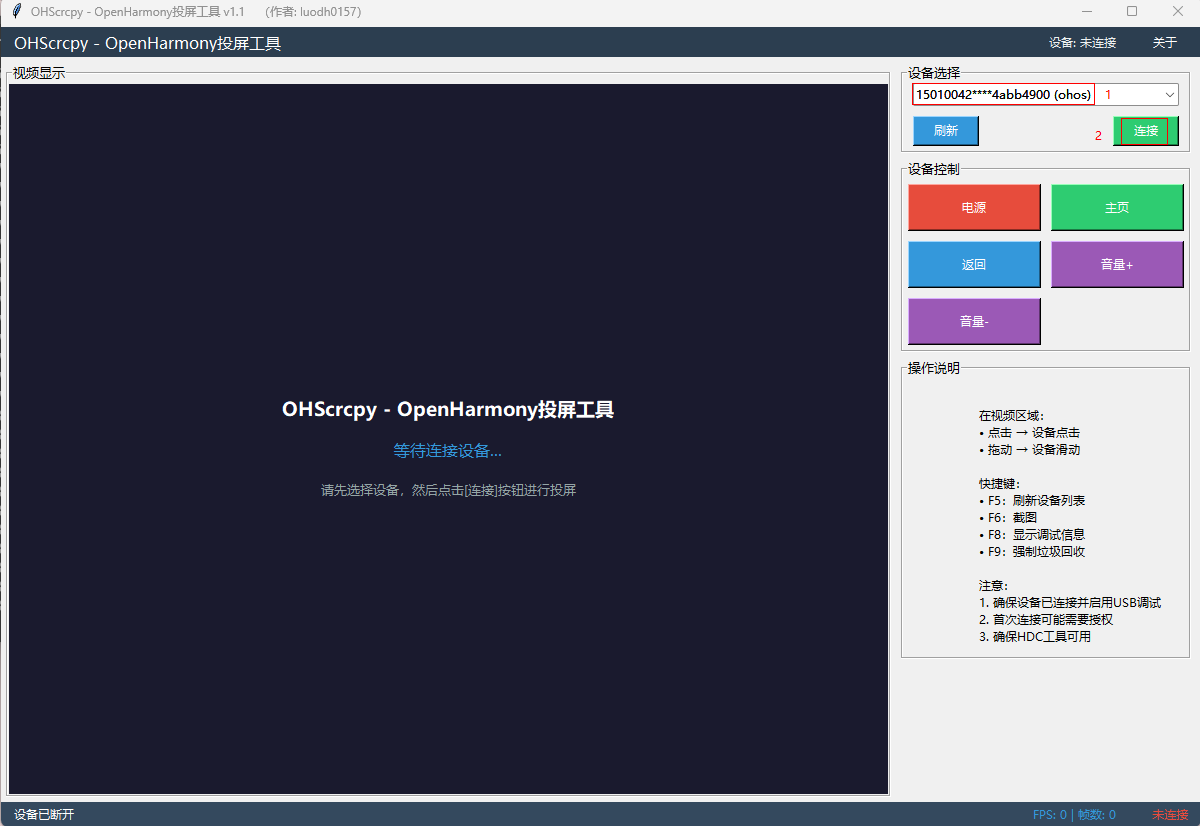Click the blue 返回 back button

click(974, 265)
